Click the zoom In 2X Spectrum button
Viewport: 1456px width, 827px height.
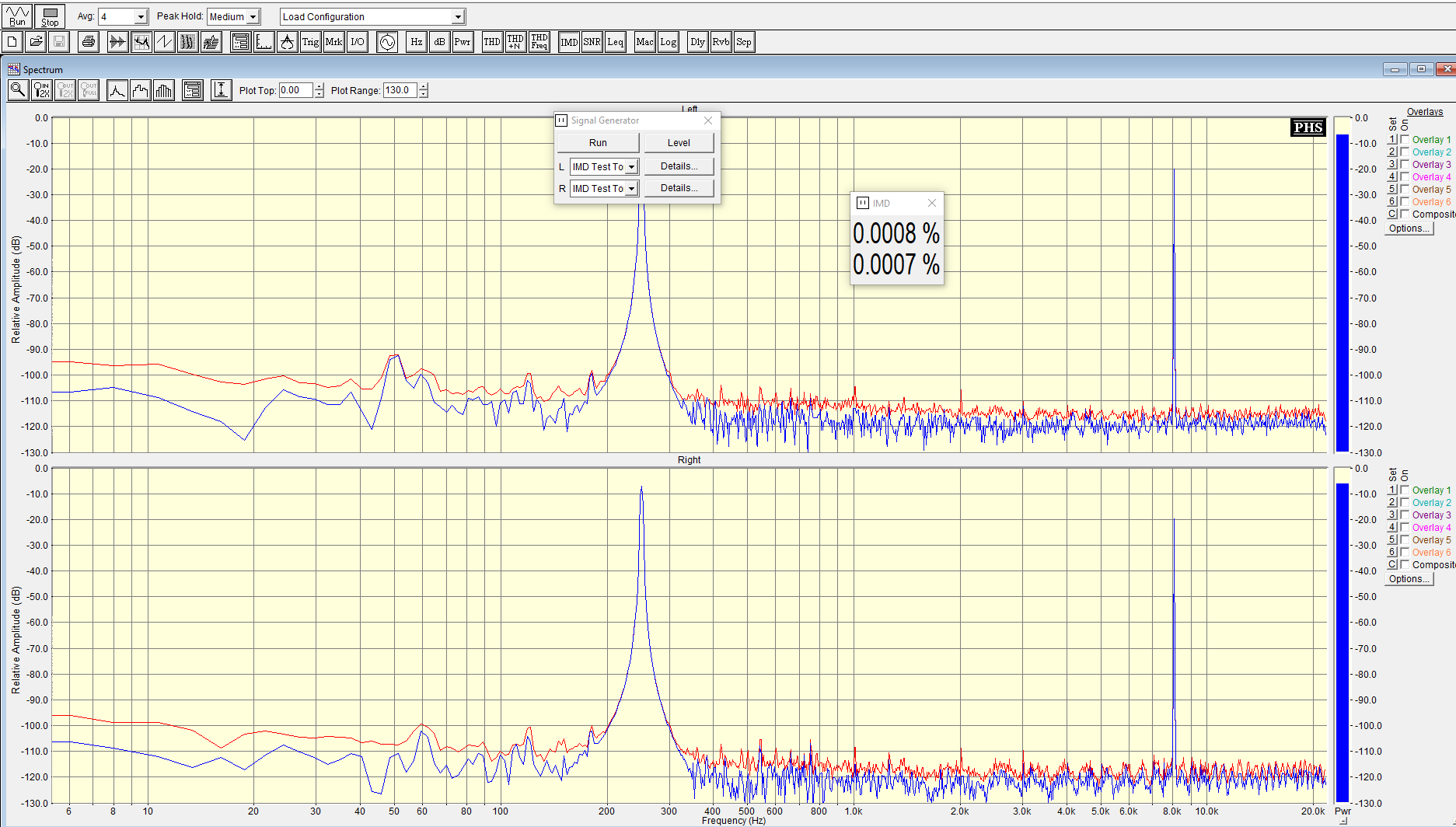coord(42,90)
